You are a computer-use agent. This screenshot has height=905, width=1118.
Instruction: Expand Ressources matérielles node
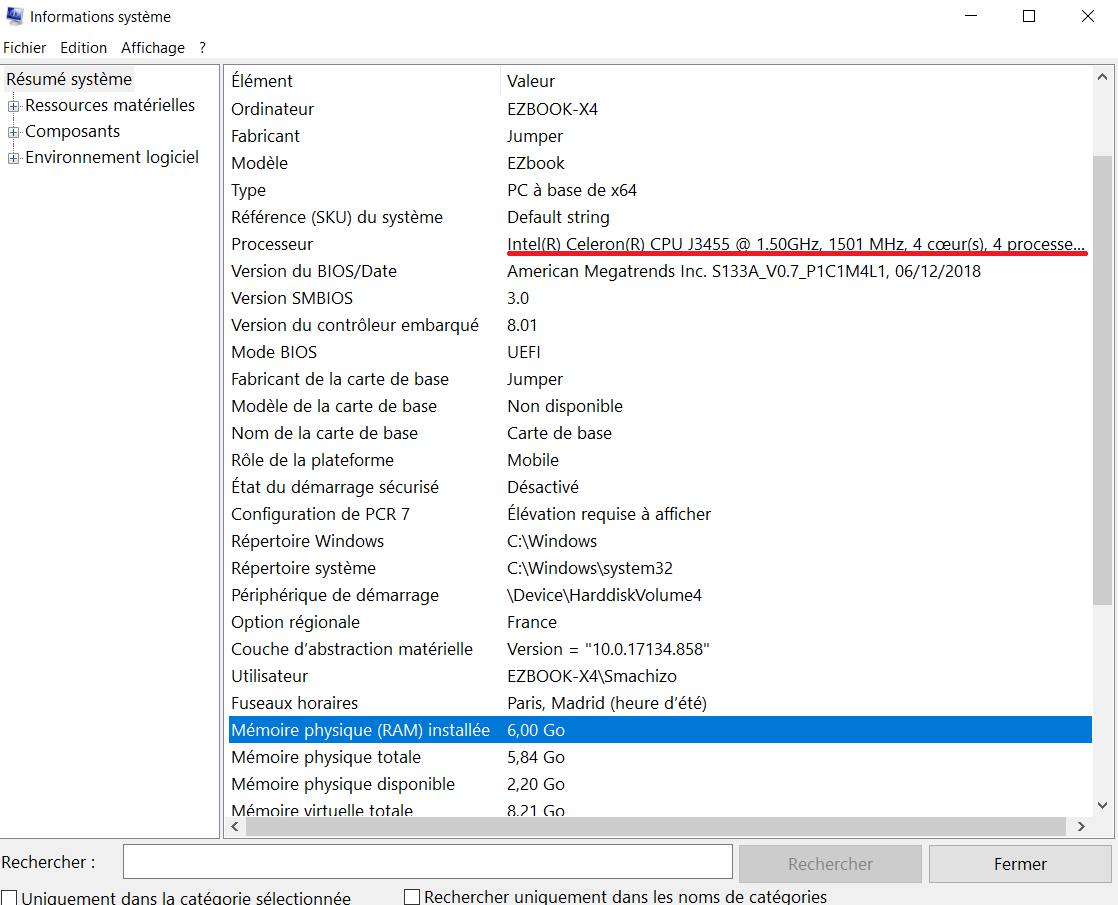coord(13,106)
